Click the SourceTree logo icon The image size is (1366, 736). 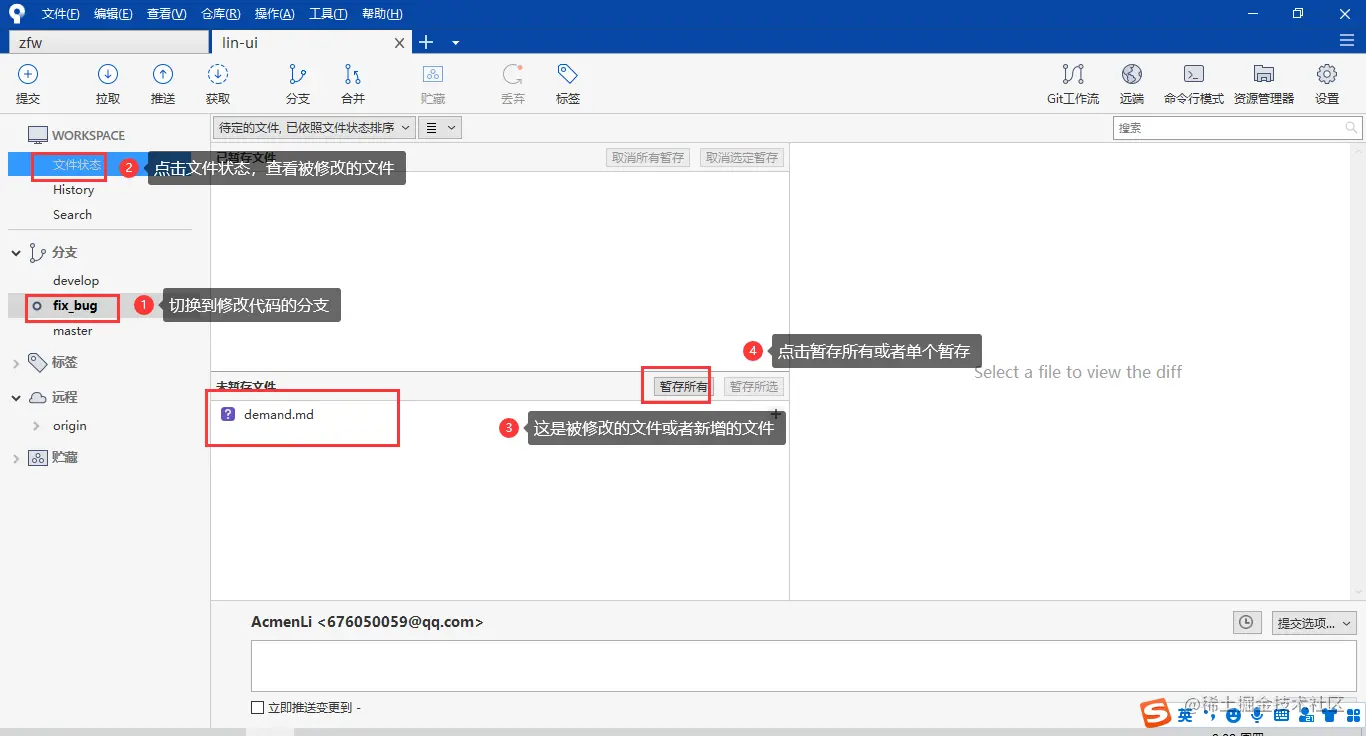[x=16, y=13]
